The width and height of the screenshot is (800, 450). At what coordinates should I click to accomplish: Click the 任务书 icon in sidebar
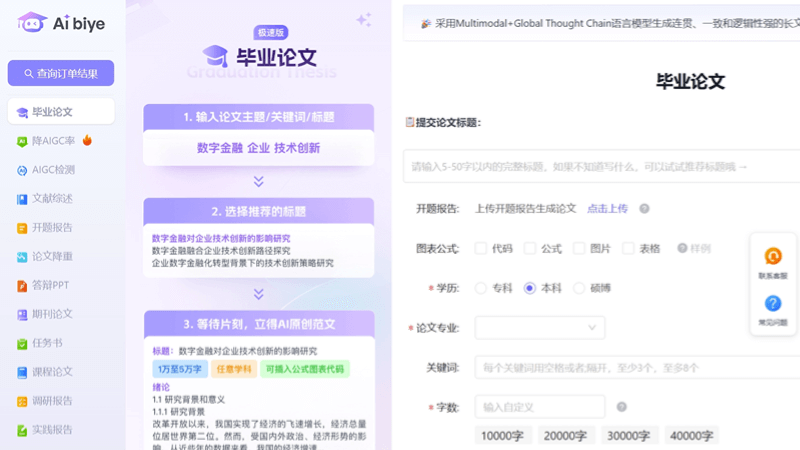click(22, 344)
